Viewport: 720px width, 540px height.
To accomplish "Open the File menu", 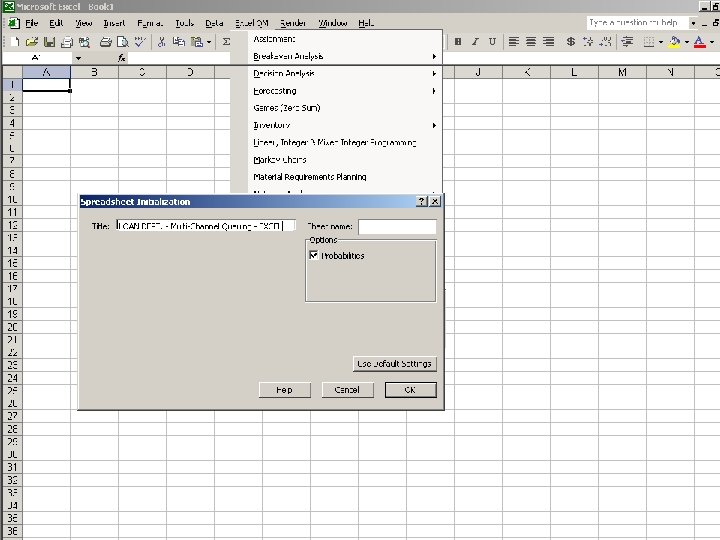I will [x=32, y=23].
